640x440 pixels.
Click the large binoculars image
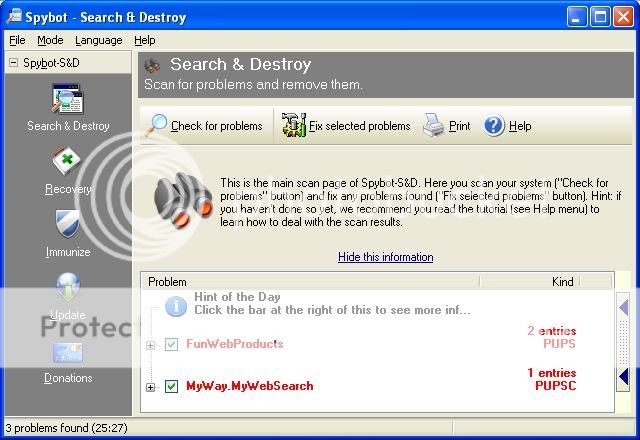pyautogui.click(x=184, y=200)
